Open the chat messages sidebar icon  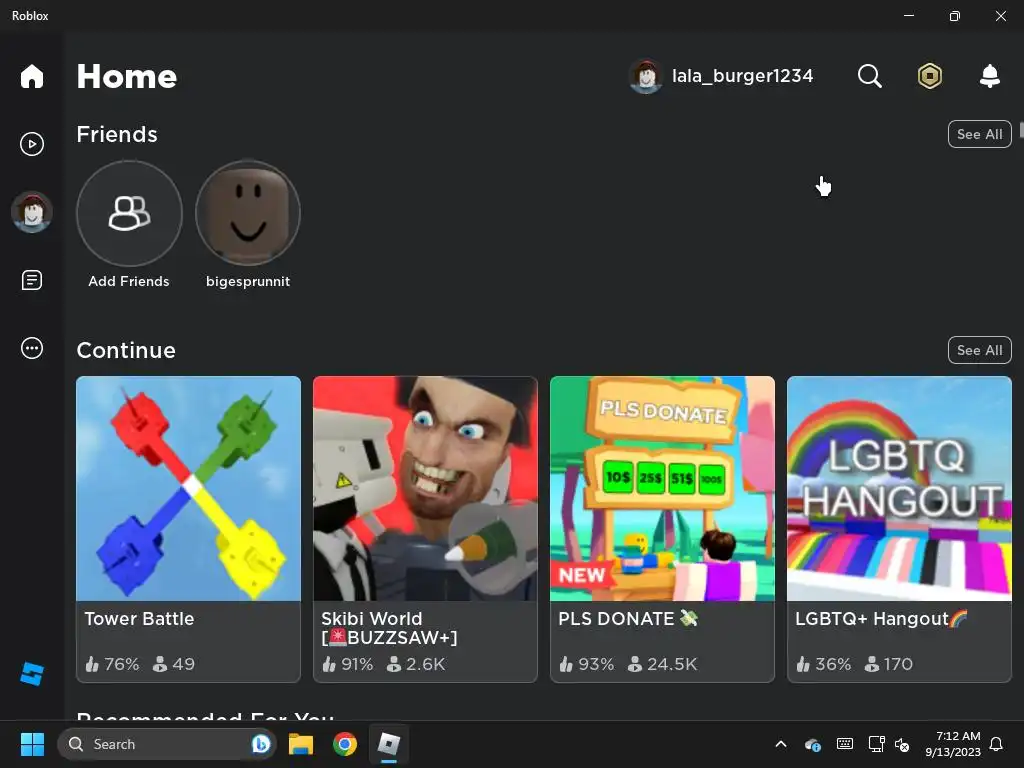pos(31,280)
